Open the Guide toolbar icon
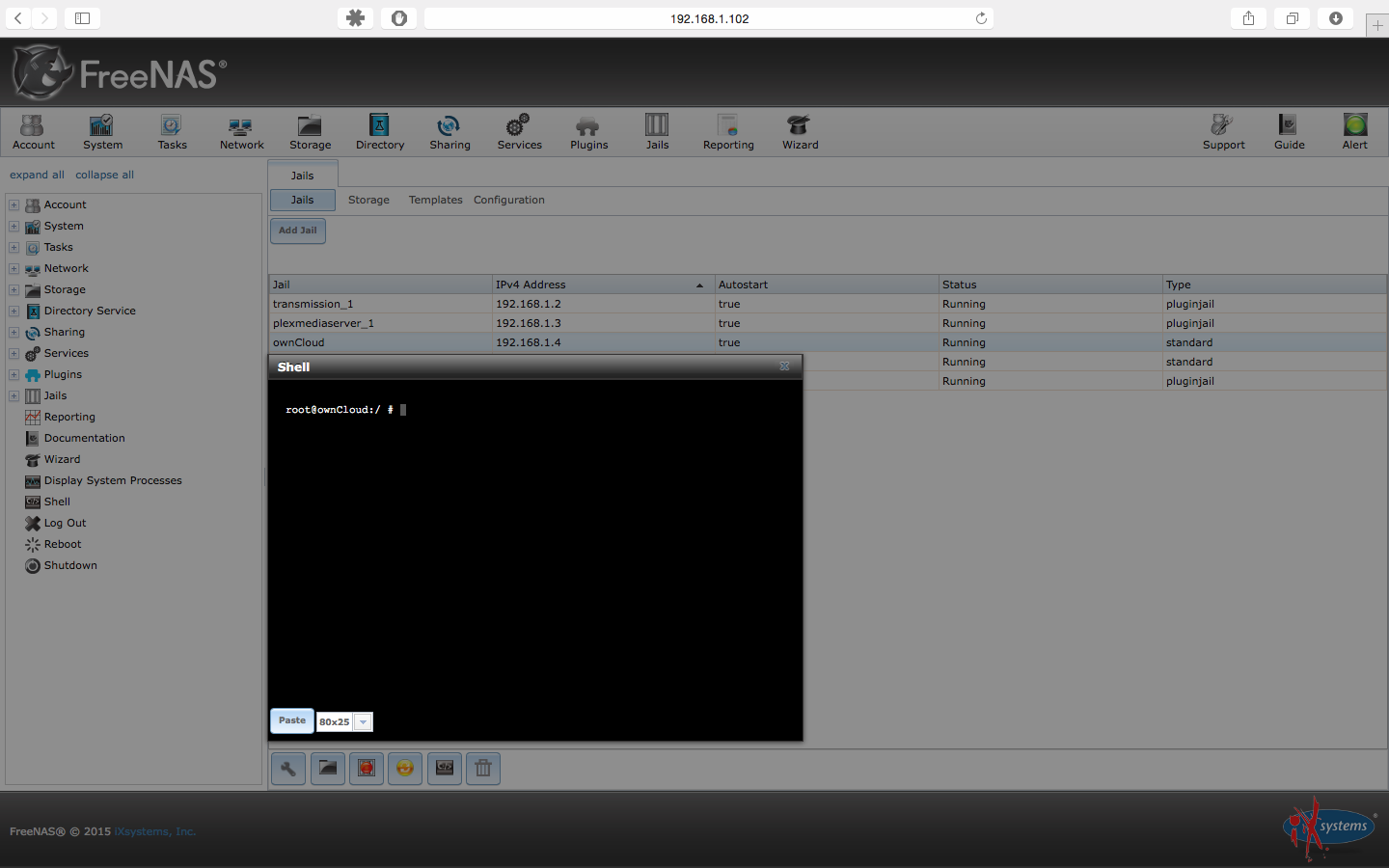 1289,132
